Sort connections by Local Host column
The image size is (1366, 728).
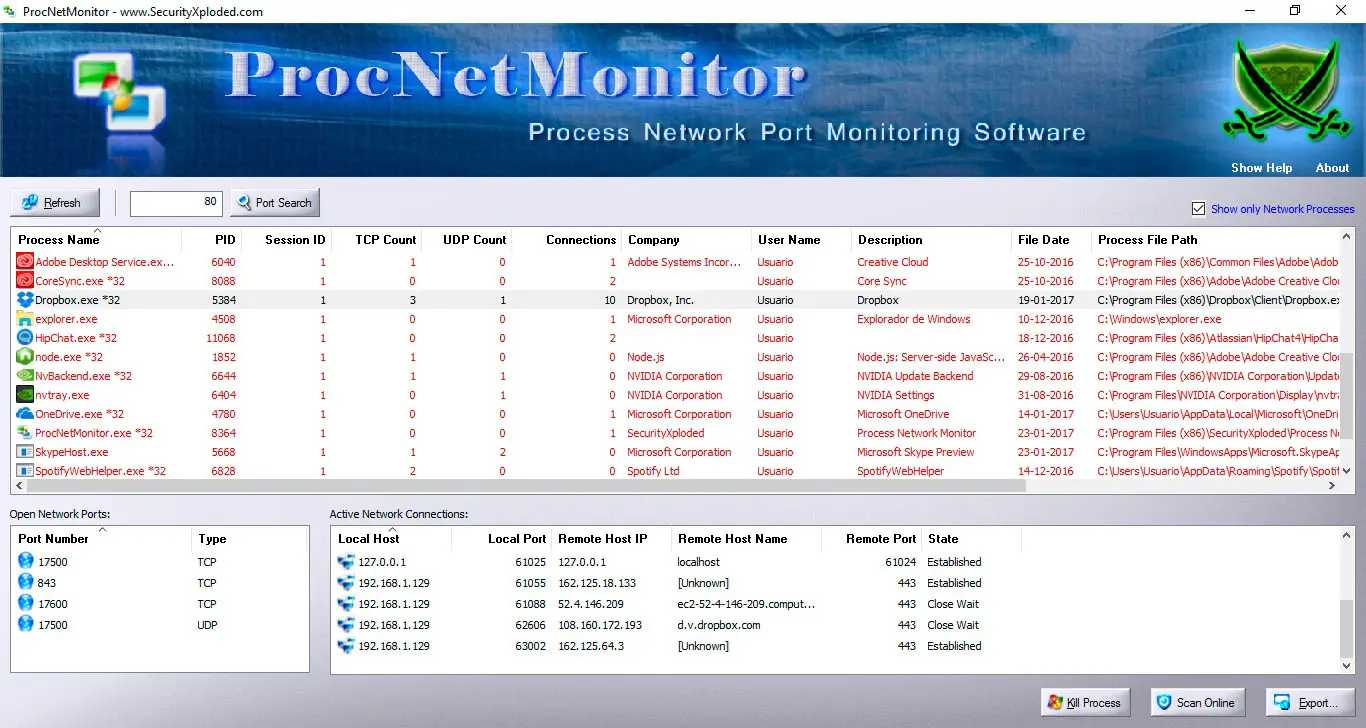coord(391,539)
